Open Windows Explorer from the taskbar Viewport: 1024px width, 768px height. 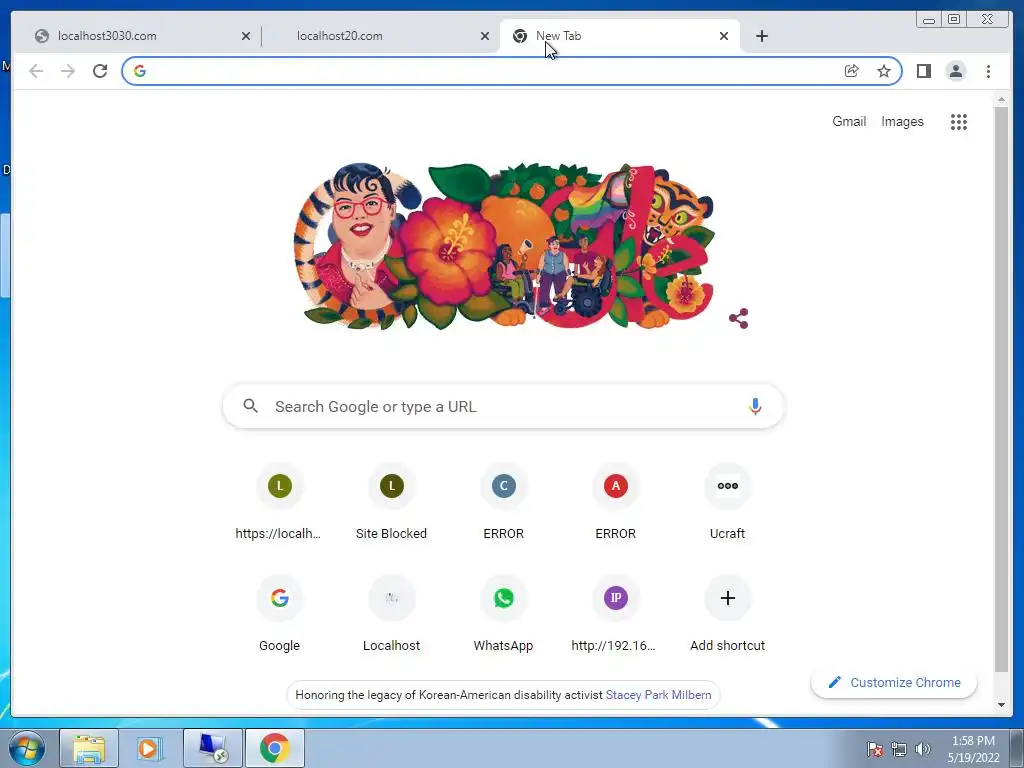89,748
